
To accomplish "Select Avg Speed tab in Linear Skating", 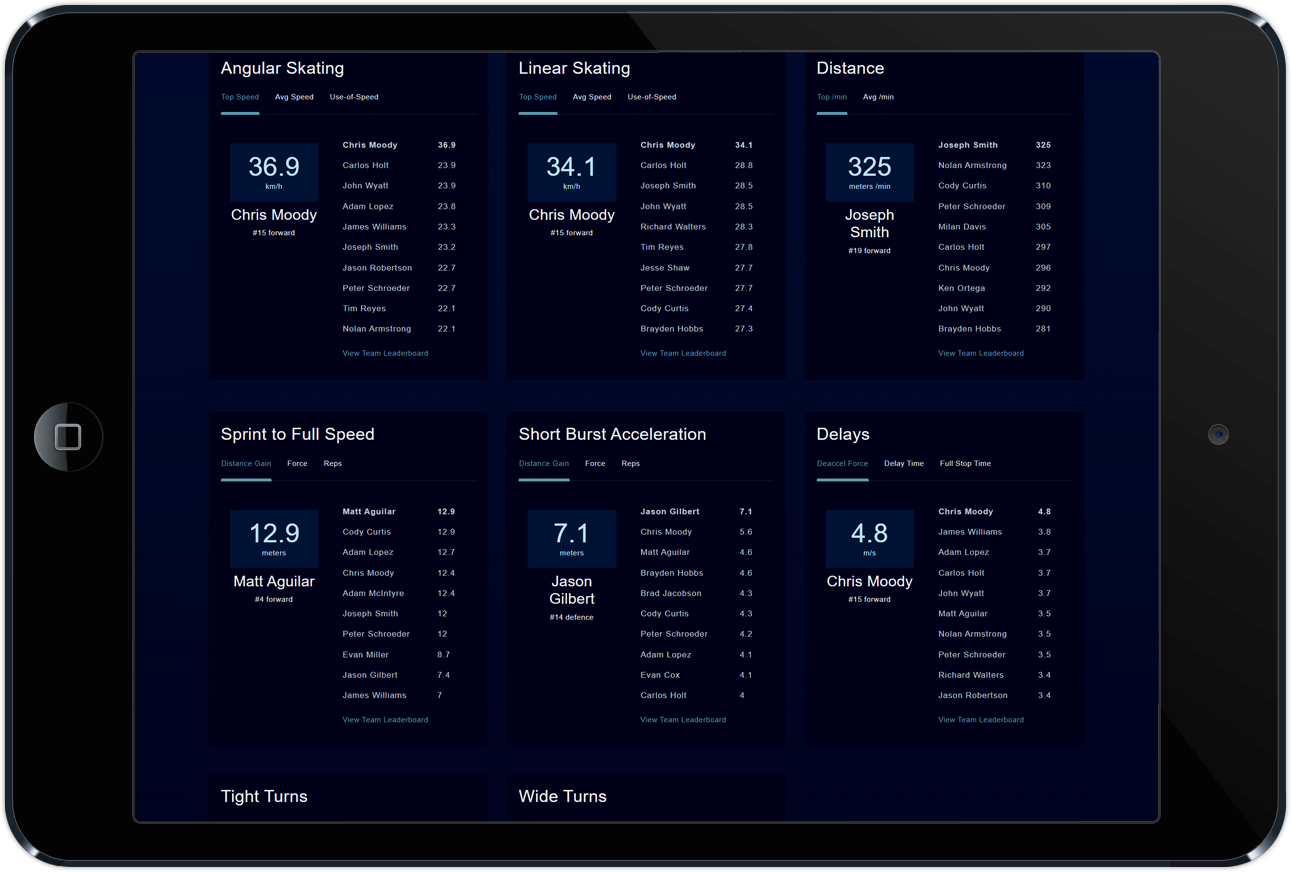I will [x=591, y=97].
